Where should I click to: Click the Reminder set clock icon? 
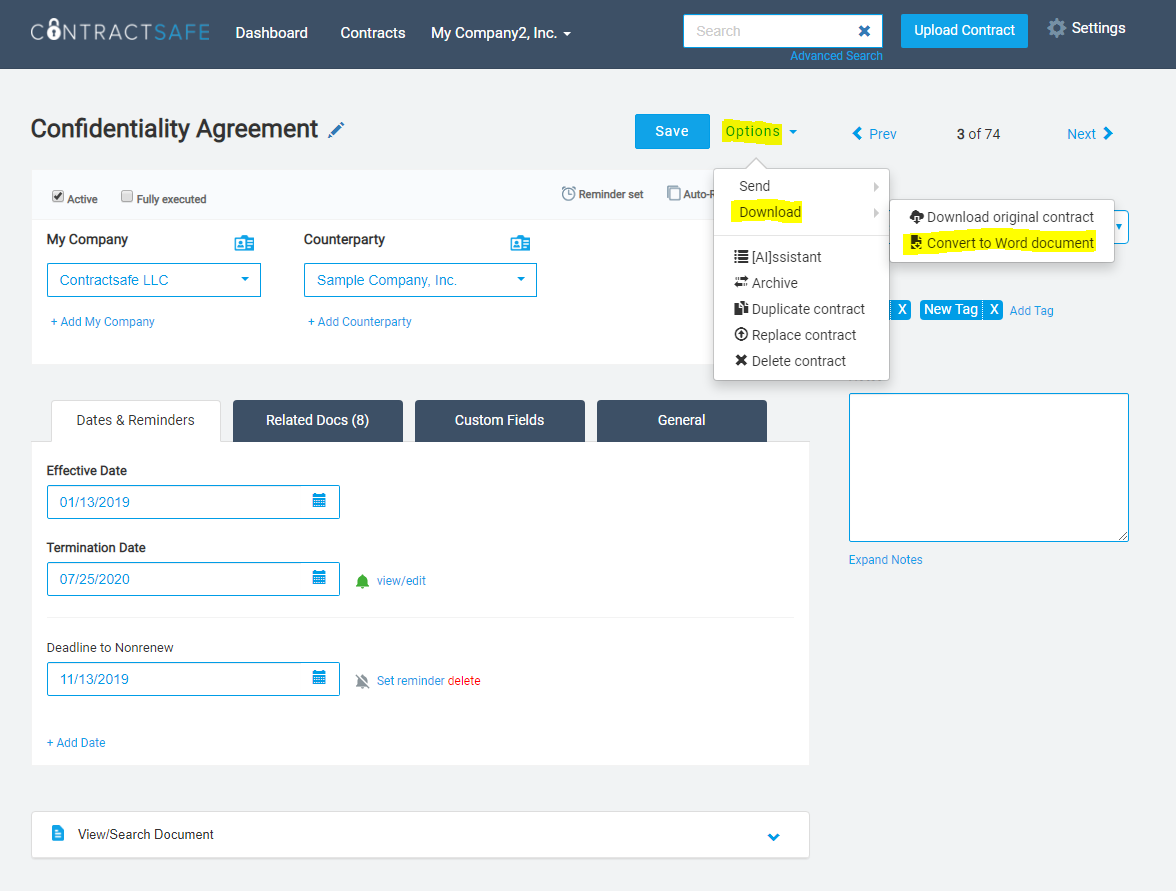tap(568, 194)
